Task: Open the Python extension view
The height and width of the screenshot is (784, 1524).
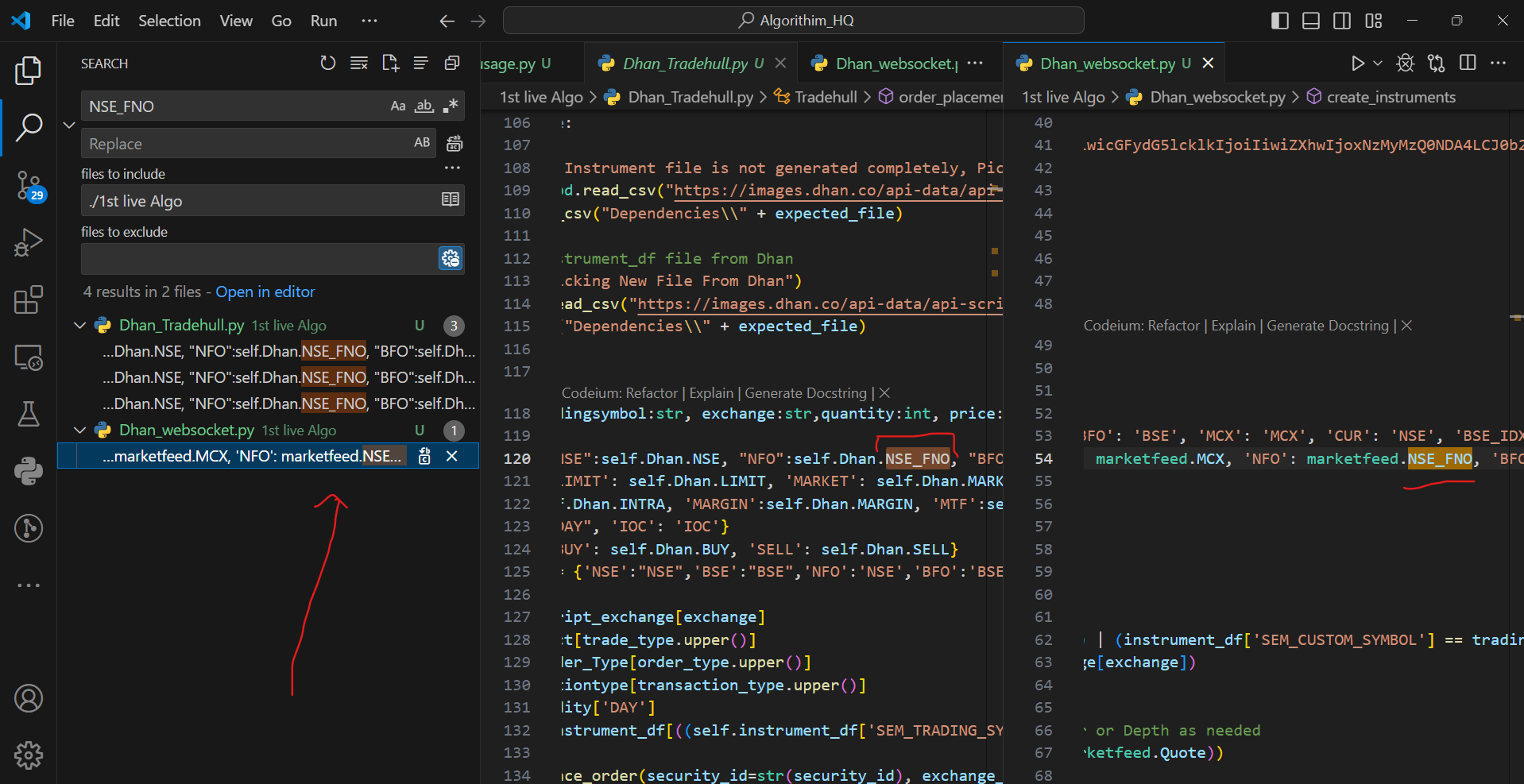Action: pyautogui.click(x=29, y=471)
